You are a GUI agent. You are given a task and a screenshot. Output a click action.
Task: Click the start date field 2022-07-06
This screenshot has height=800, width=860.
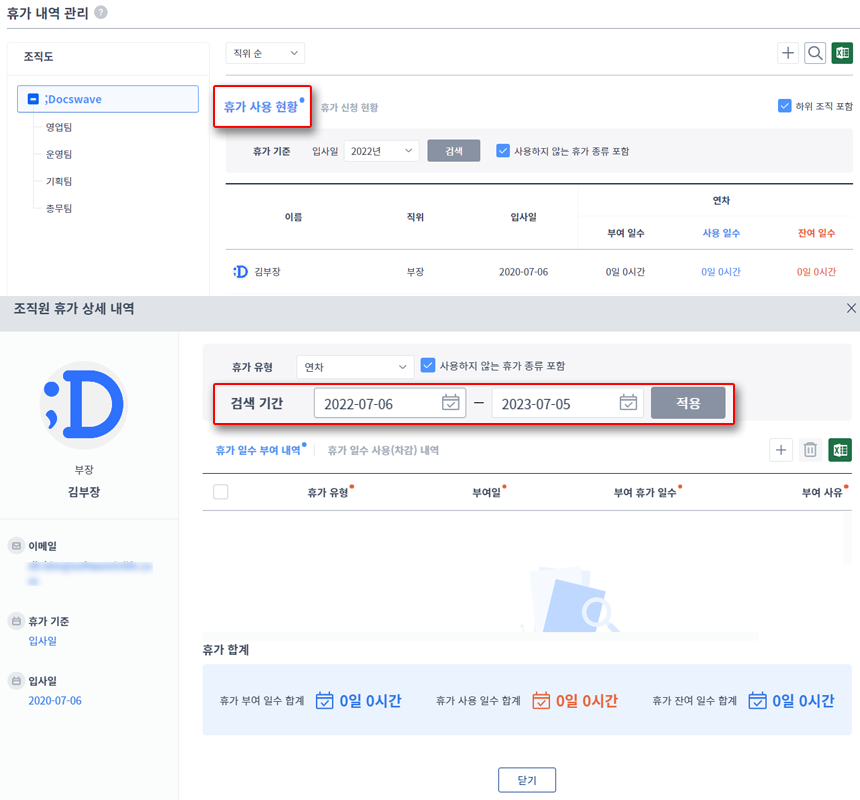pyautogui.click(x=390, y=403)
